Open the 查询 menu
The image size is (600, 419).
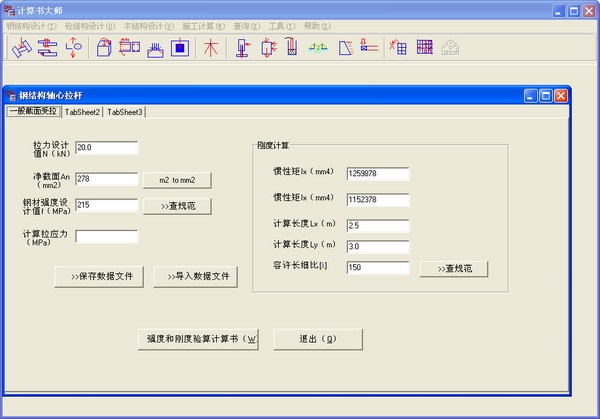[246, 26]
